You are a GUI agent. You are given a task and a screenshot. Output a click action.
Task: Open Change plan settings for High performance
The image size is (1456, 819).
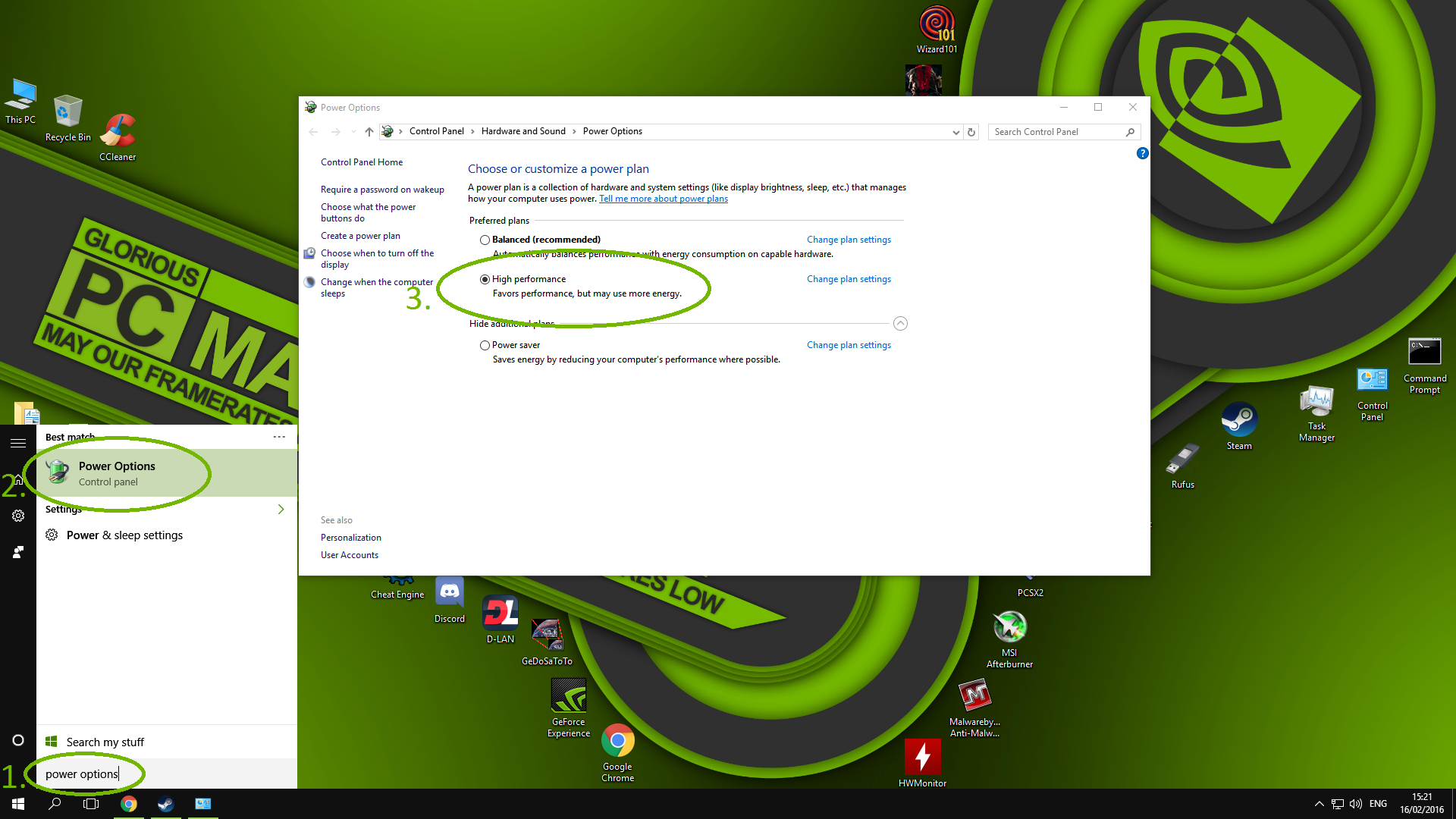click(x=849, y=279)
